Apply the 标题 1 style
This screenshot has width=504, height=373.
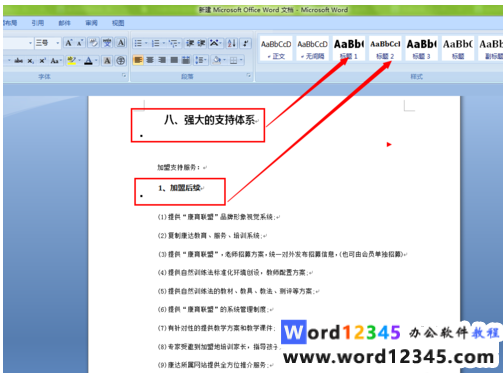coord(349,49)
